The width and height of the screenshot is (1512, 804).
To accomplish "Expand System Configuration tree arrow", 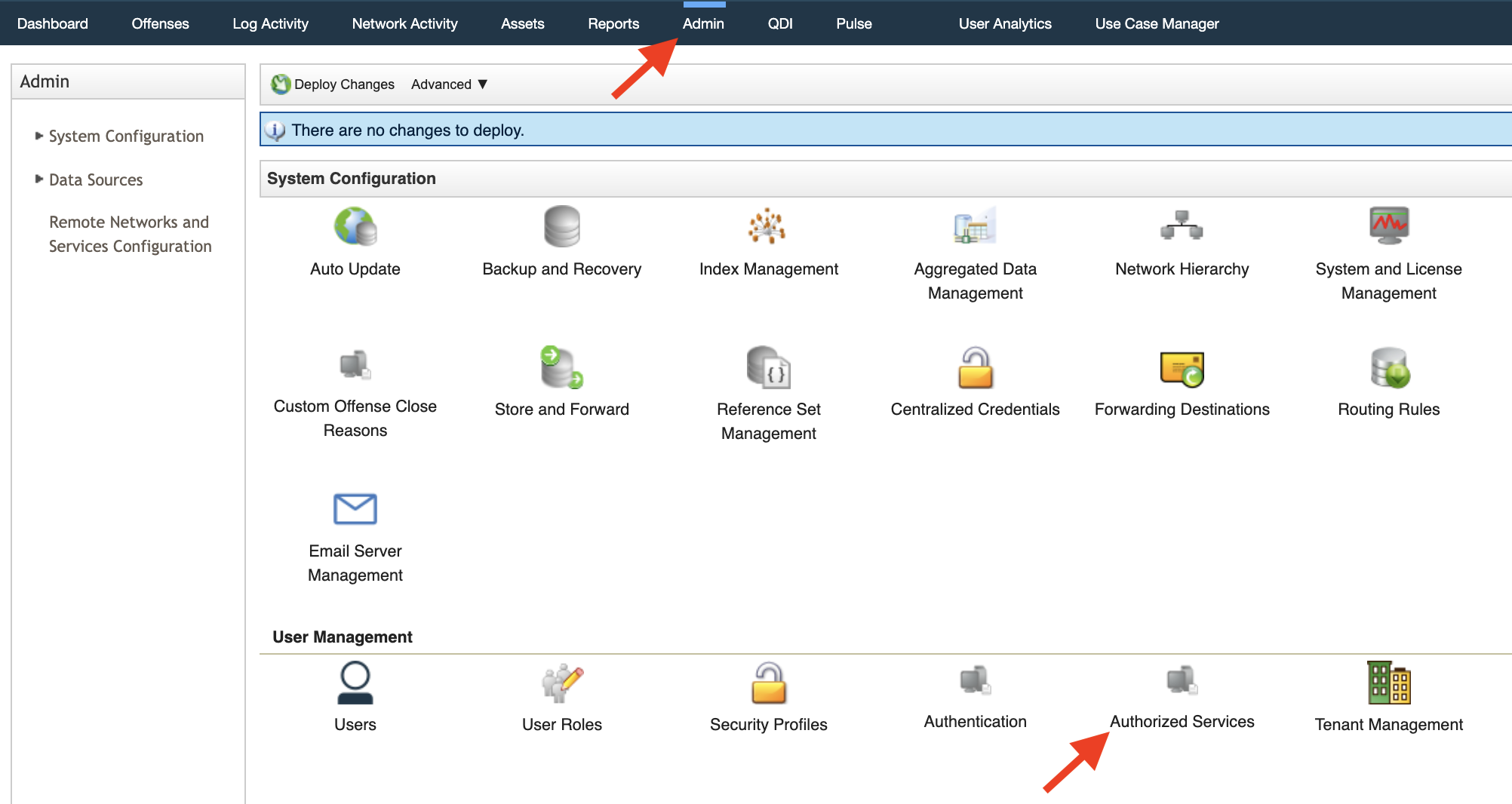I will 39,136.
